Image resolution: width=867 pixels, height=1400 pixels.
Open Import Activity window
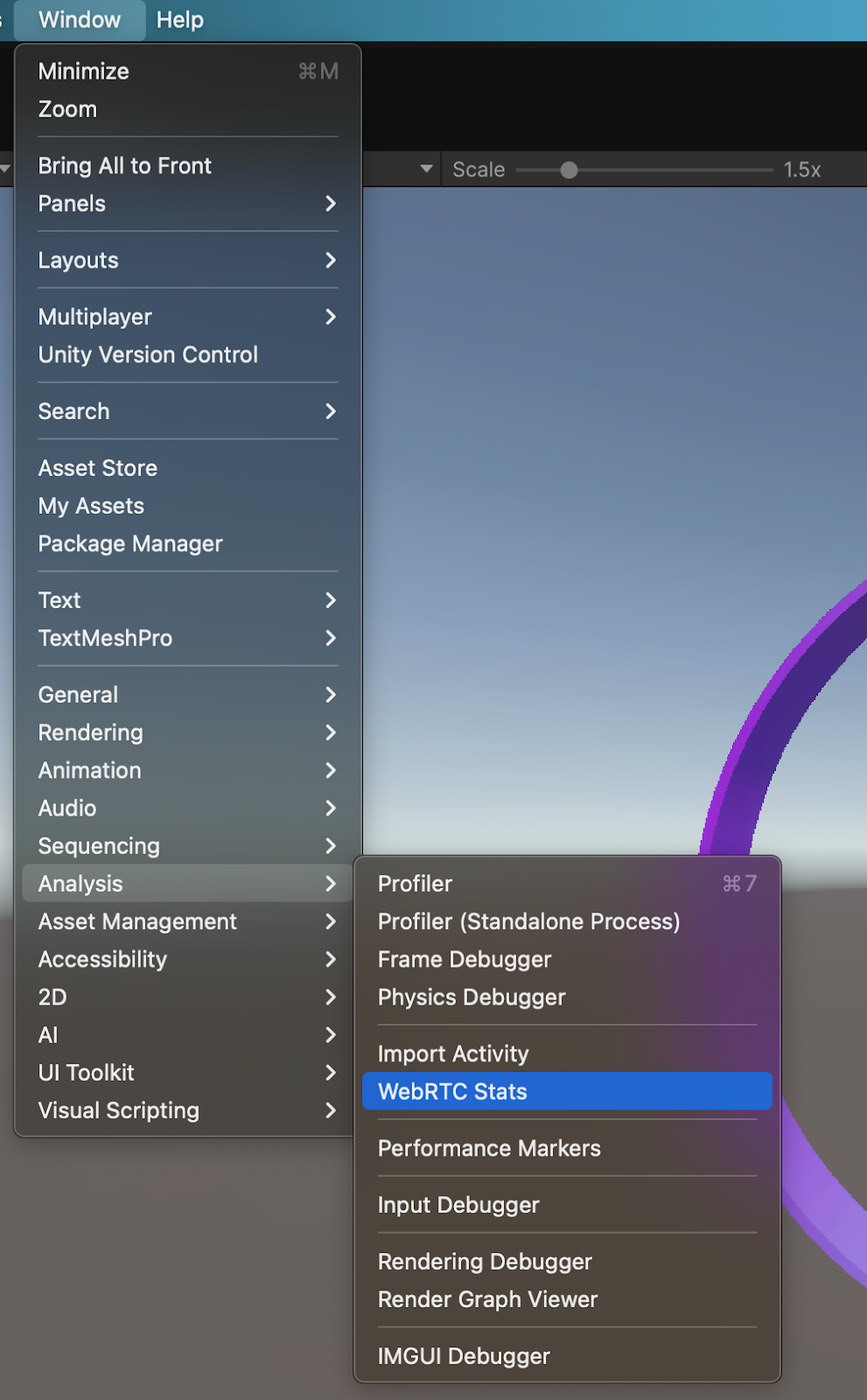pos(567,1054)
